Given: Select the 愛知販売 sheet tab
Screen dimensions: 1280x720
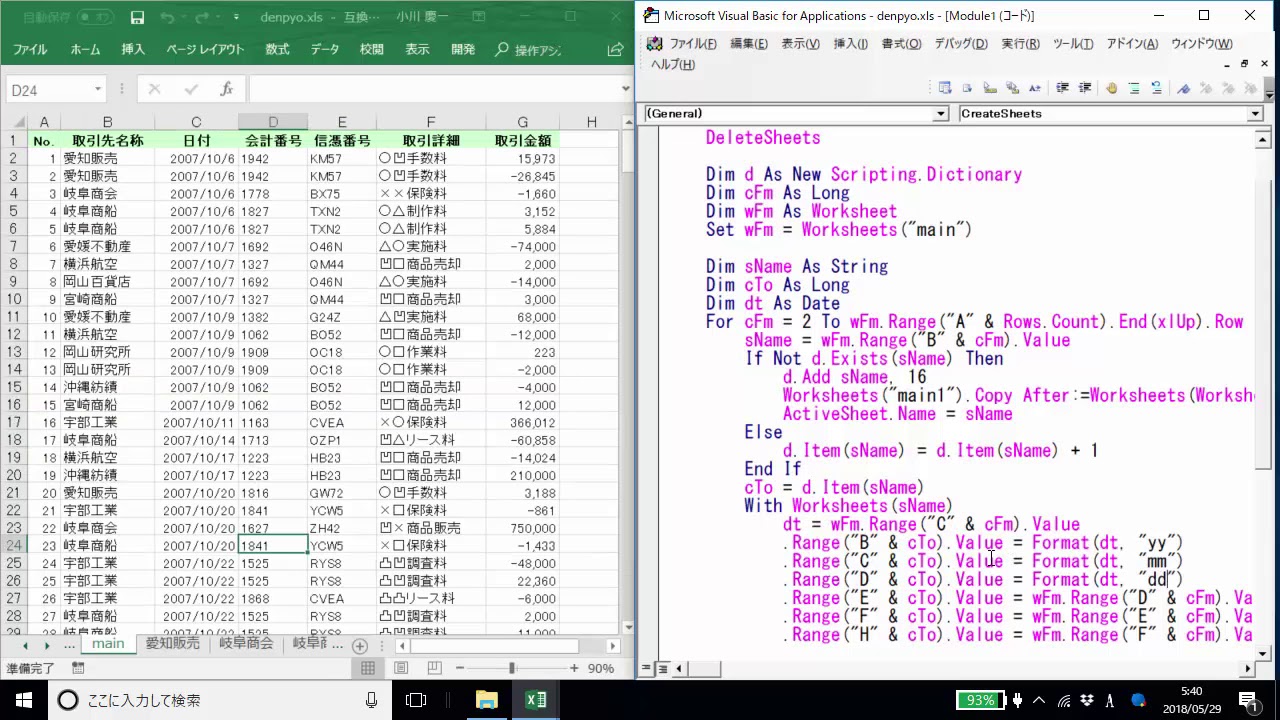Looking at the screenshot, I should coord(172,644).
